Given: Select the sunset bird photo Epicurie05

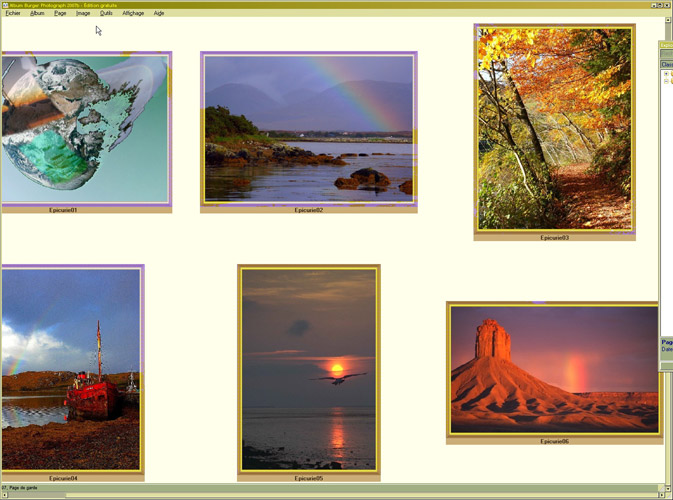Looking at the screenshot, I should click(308, 368).
